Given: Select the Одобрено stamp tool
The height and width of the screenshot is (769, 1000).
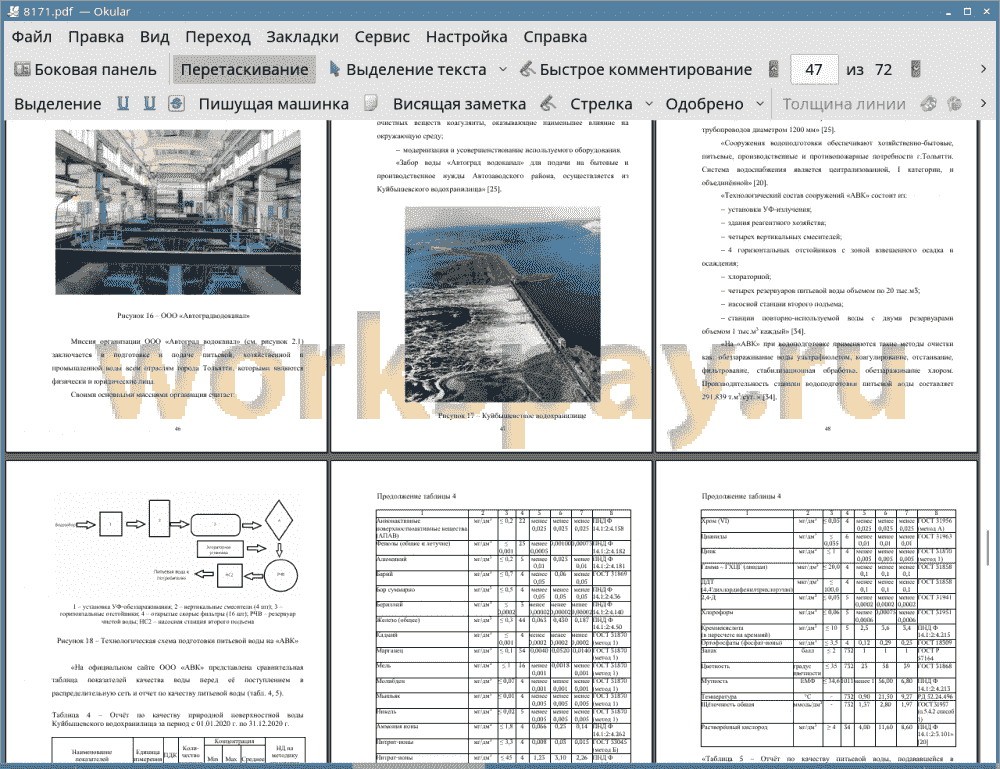Looking at the screenshot, I should pyautogui.click(x=704, y=103).
